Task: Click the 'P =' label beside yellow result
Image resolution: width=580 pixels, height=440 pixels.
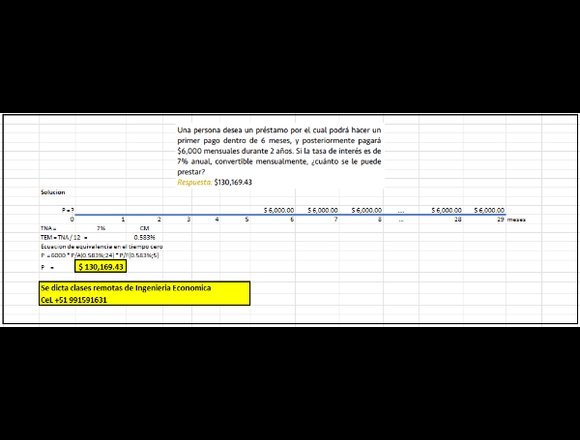Action: tap(47, 267)
